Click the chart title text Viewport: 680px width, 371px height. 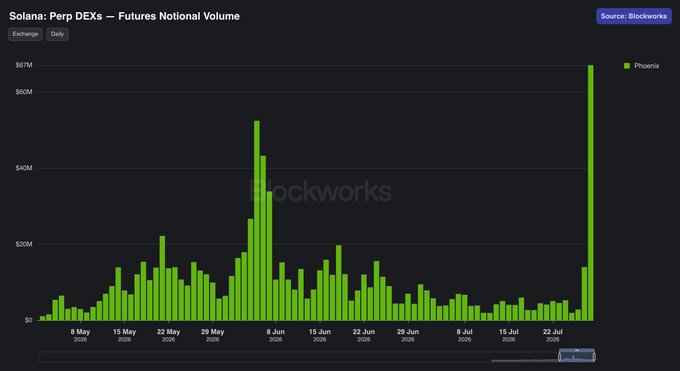(x=124, y=16)
